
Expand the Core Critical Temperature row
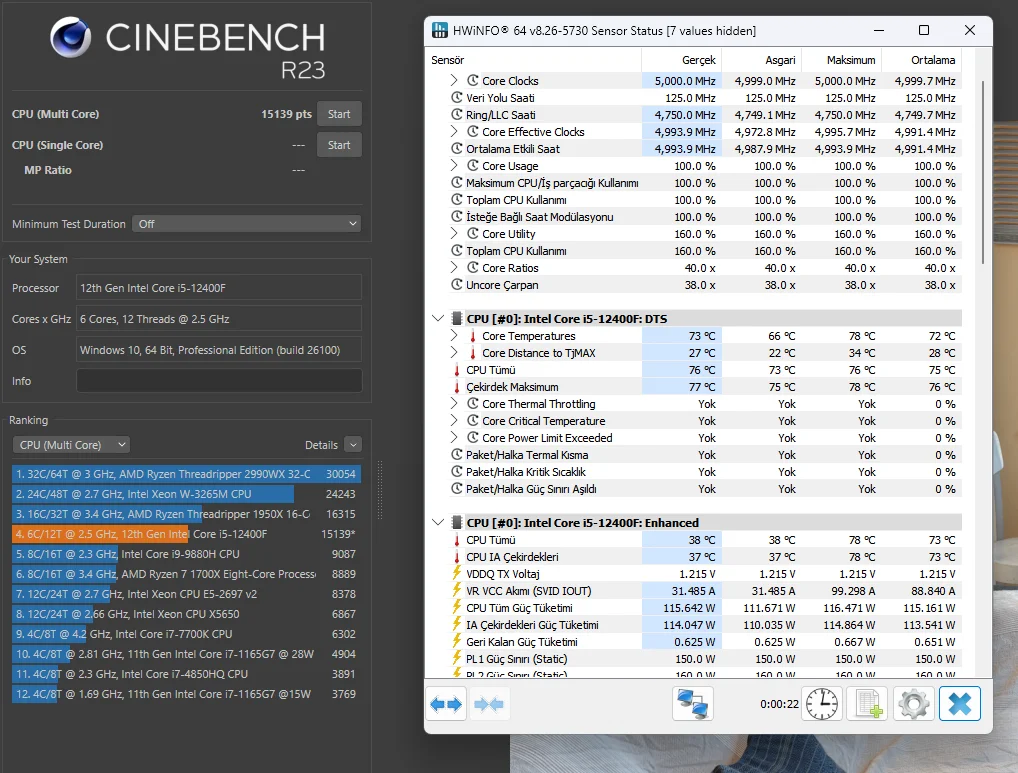click(x=454, y=421)
